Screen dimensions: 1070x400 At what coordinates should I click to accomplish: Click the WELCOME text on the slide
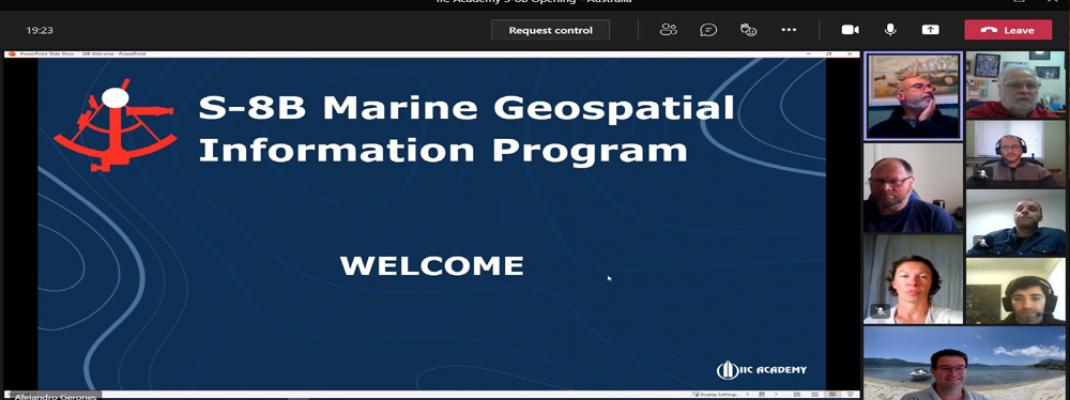tap(431, 266)
